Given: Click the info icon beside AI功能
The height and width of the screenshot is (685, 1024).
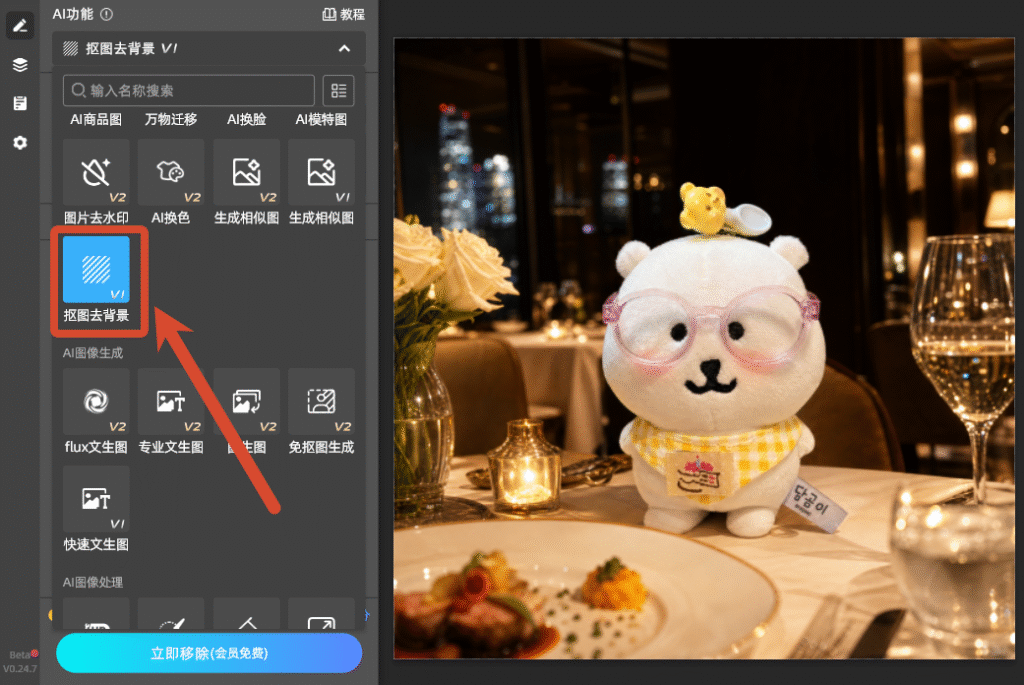Looking at the screenshot, I should (x=107, y=14).
